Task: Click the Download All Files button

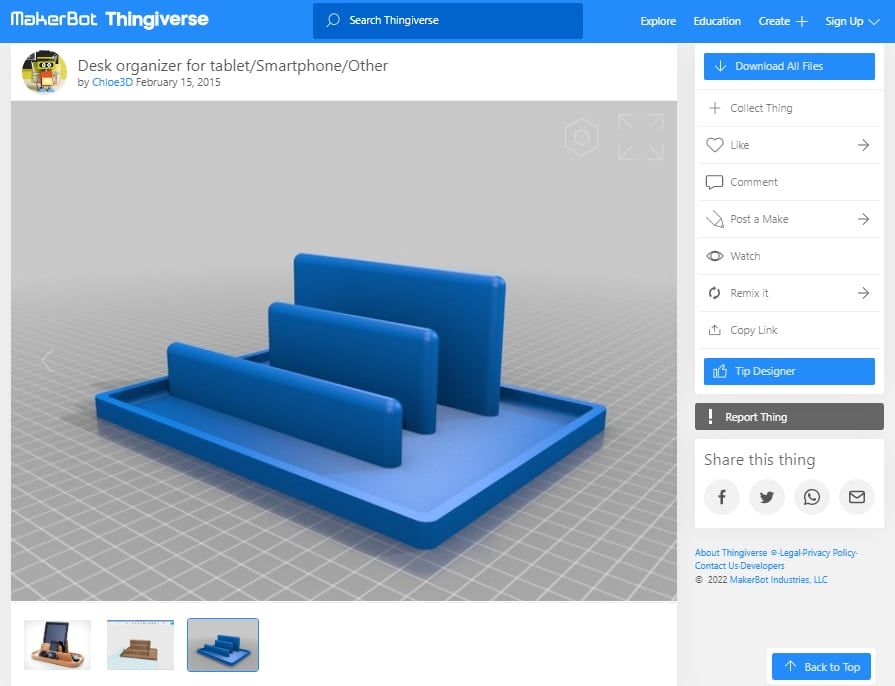Action: (789, 65)
